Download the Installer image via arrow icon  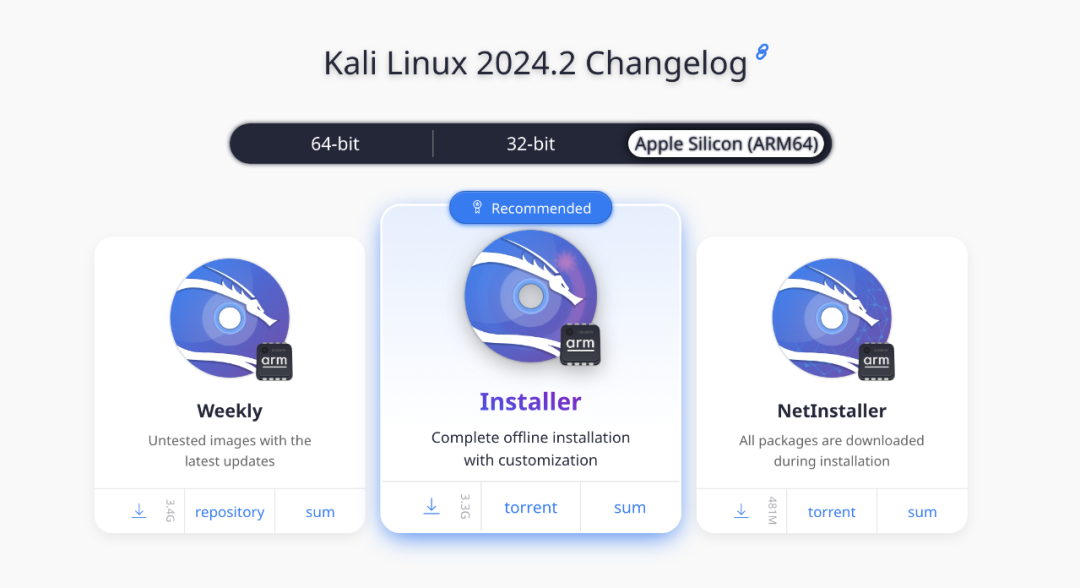click(431, 507)
